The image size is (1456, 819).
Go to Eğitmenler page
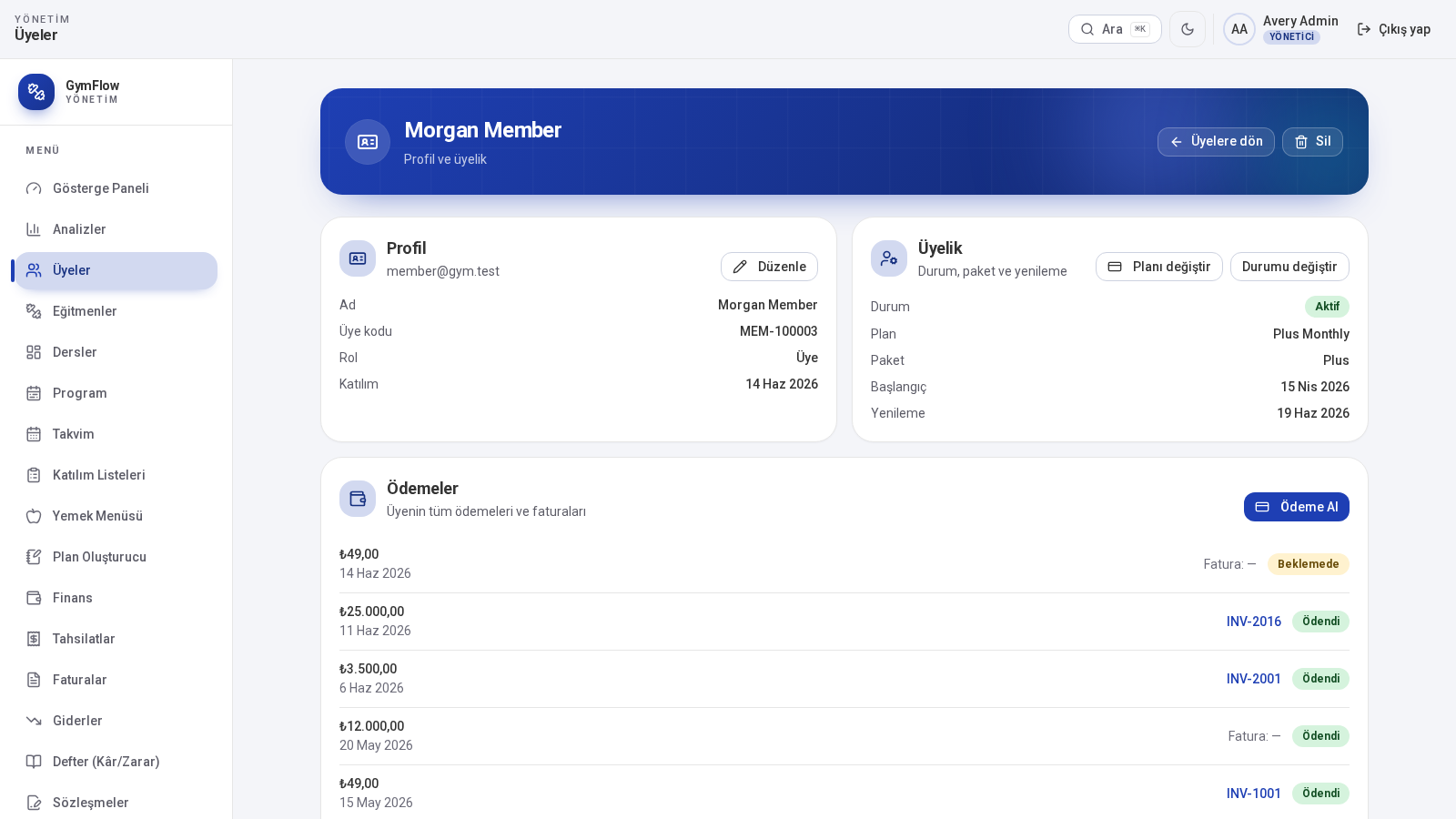[116, 311]
